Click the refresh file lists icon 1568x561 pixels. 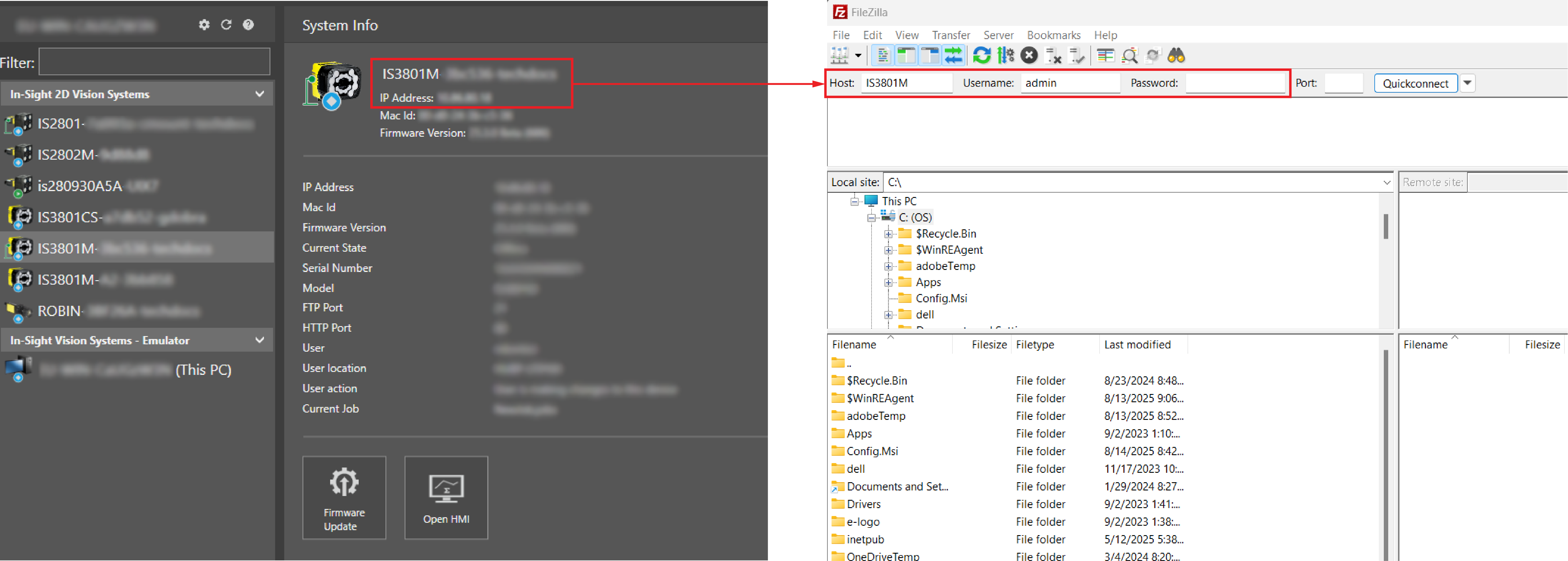[981, 56]
